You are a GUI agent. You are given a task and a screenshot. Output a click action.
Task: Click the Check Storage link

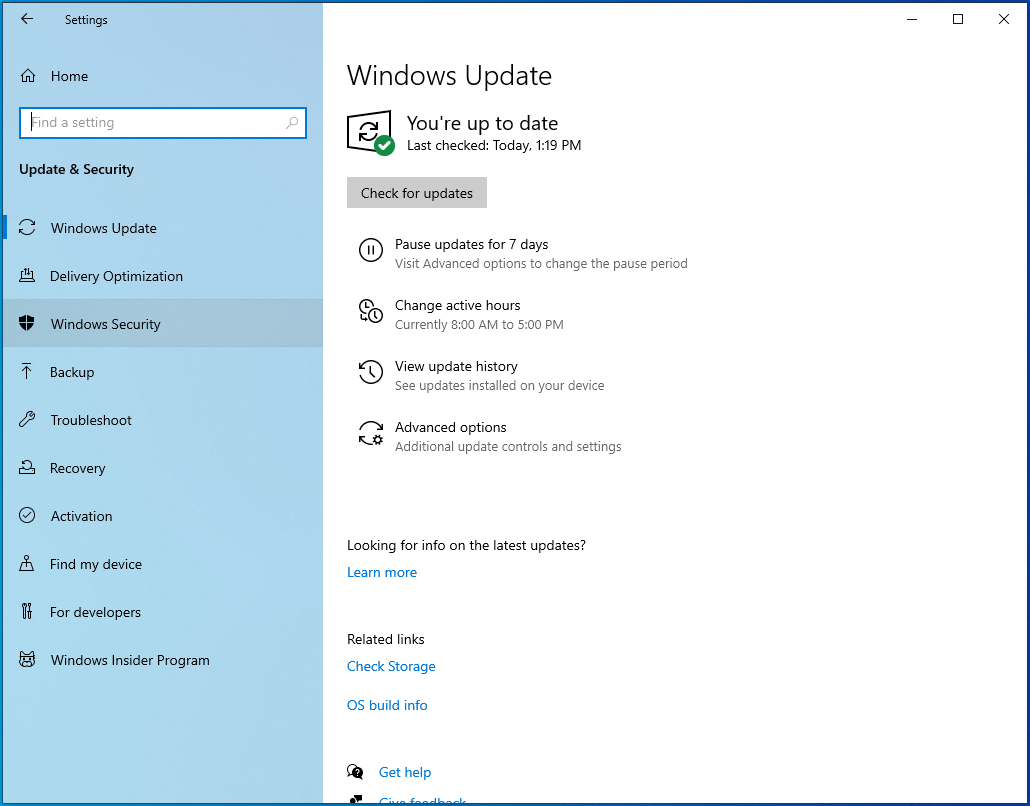[391, 666]
